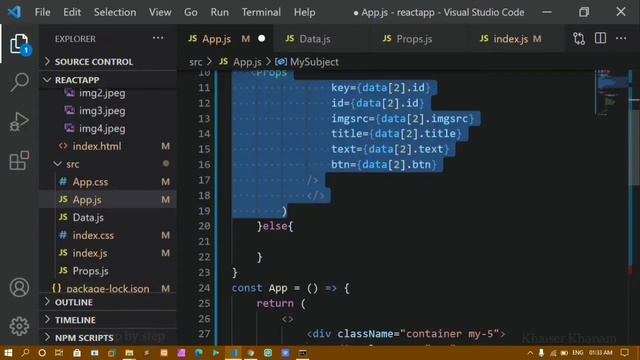Open the File menu
Viewport: 640px width, 360px height.
coord(42,12)
